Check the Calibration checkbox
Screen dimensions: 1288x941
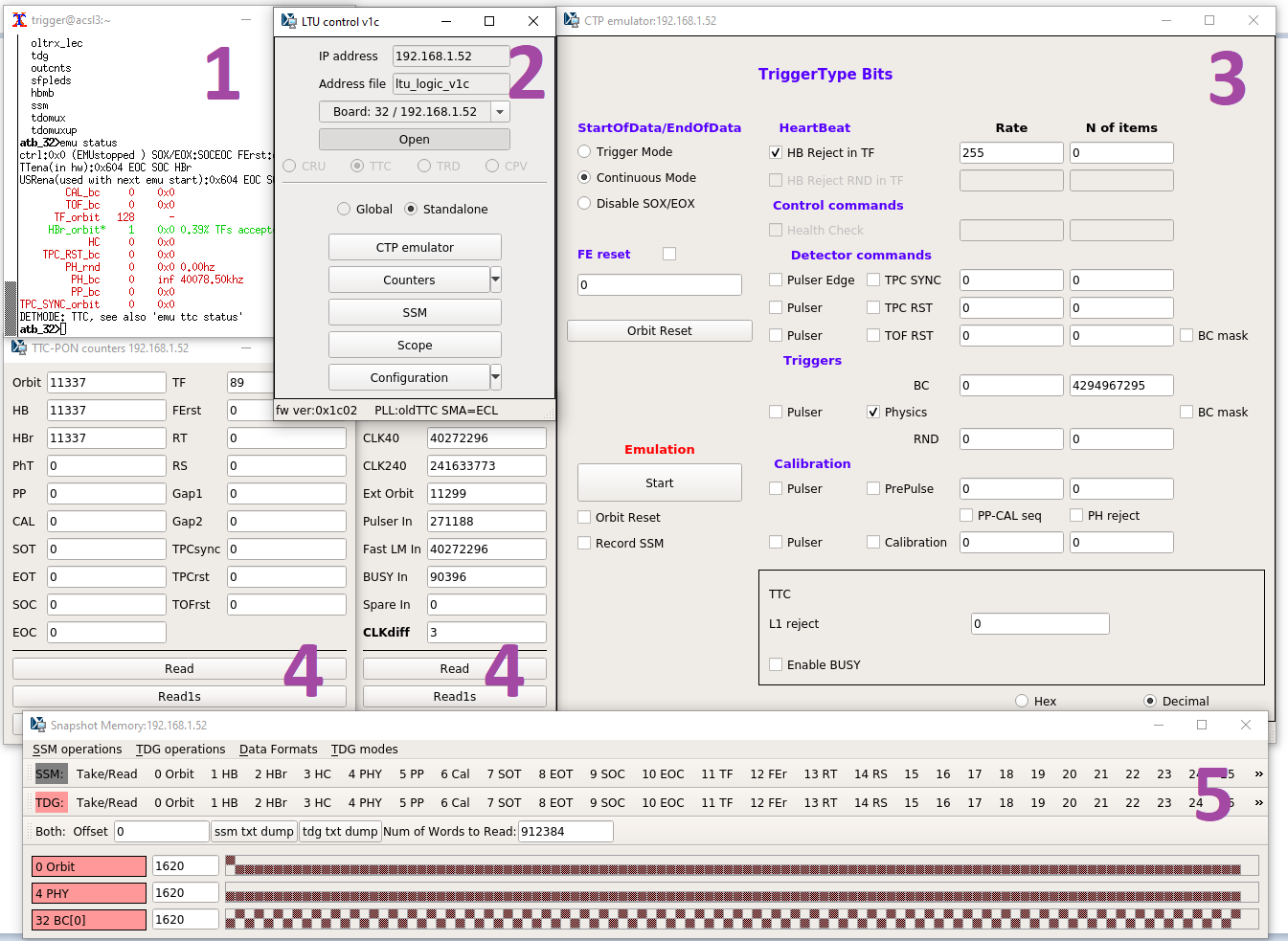(873, 542)
